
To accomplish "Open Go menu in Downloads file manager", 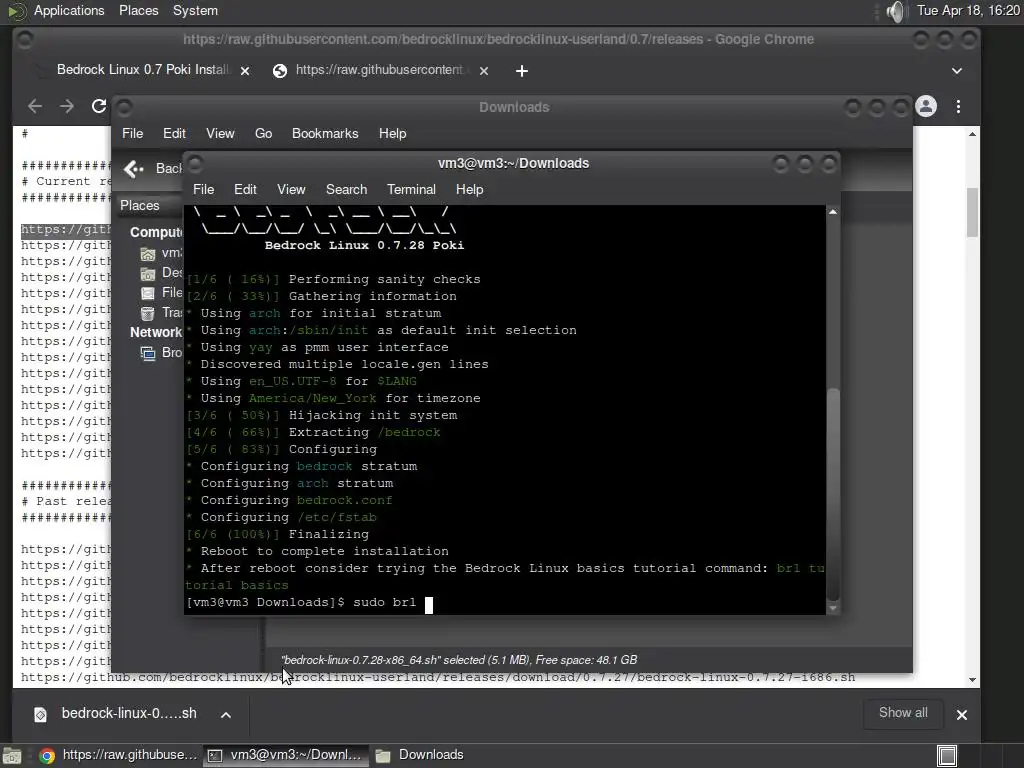I will pos(263,133).
